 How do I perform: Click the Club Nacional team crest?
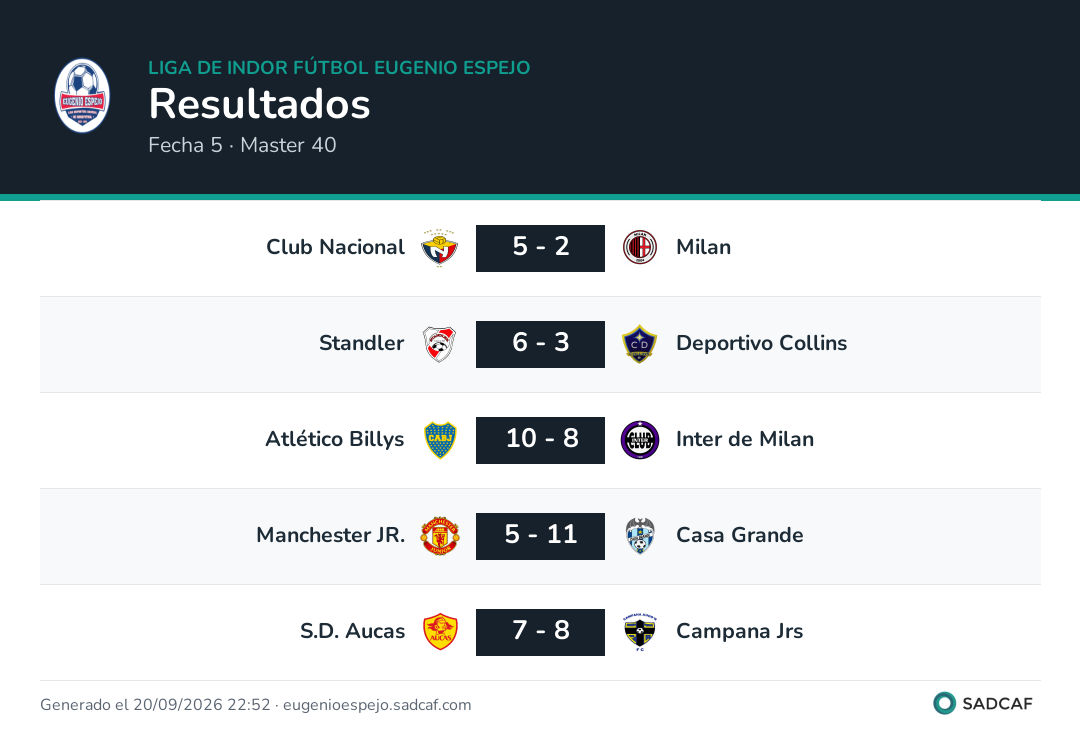pos(439,248)
